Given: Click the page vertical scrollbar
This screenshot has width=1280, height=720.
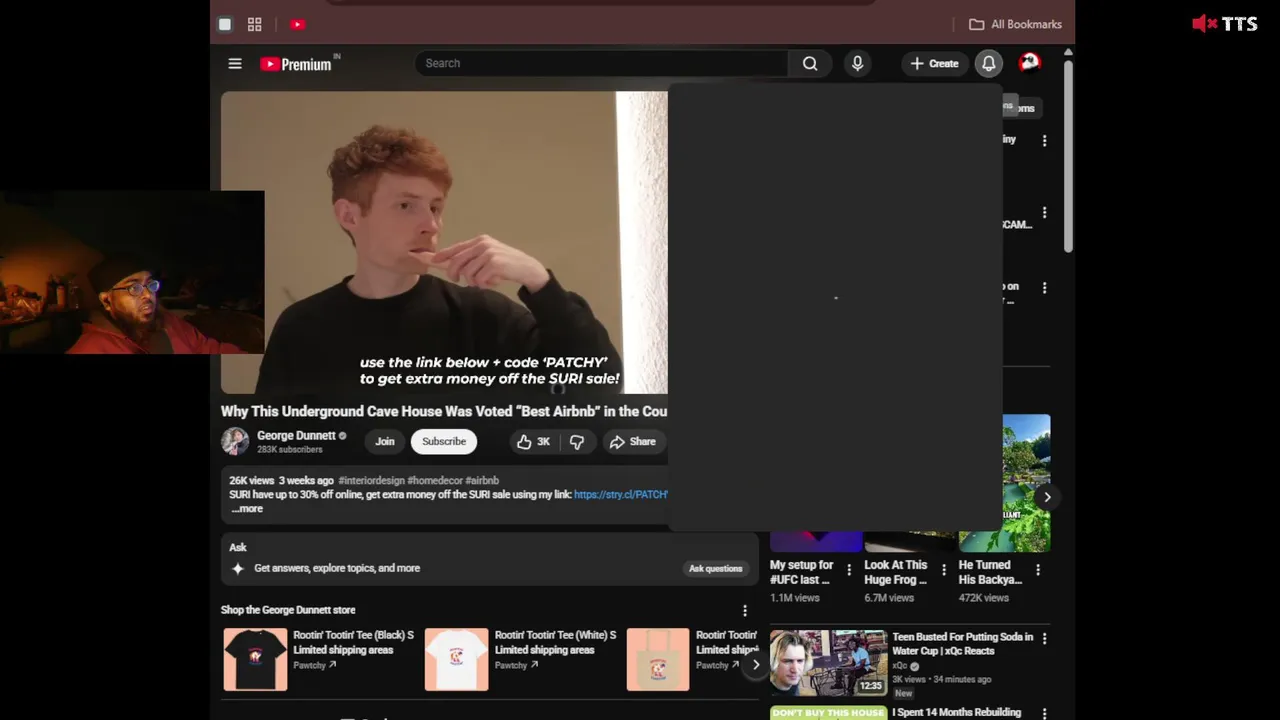Looking at the screenshot, I should click(1068, 155).
